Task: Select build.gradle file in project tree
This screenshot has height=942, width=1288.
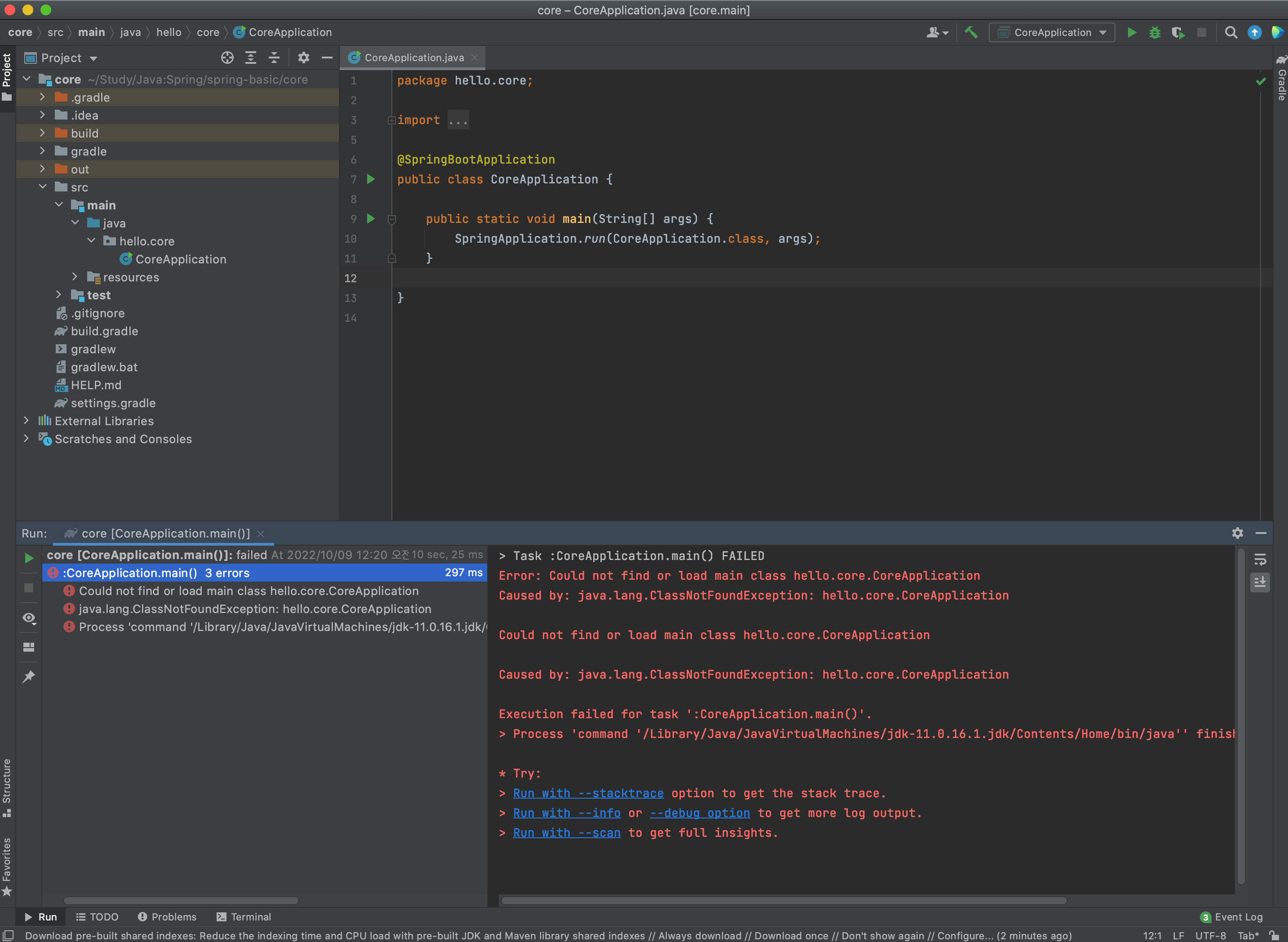Action: coord(104,331)
